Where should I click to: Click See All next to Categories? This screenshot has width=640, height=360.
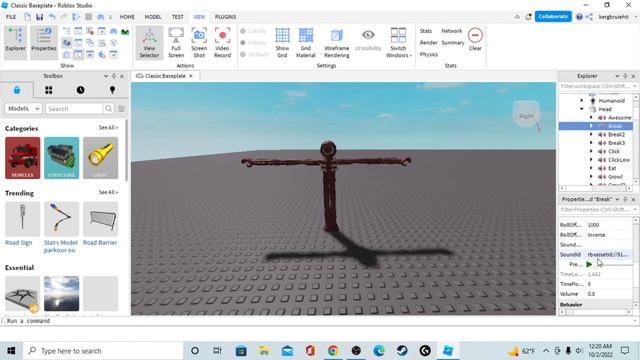[108, 128]
